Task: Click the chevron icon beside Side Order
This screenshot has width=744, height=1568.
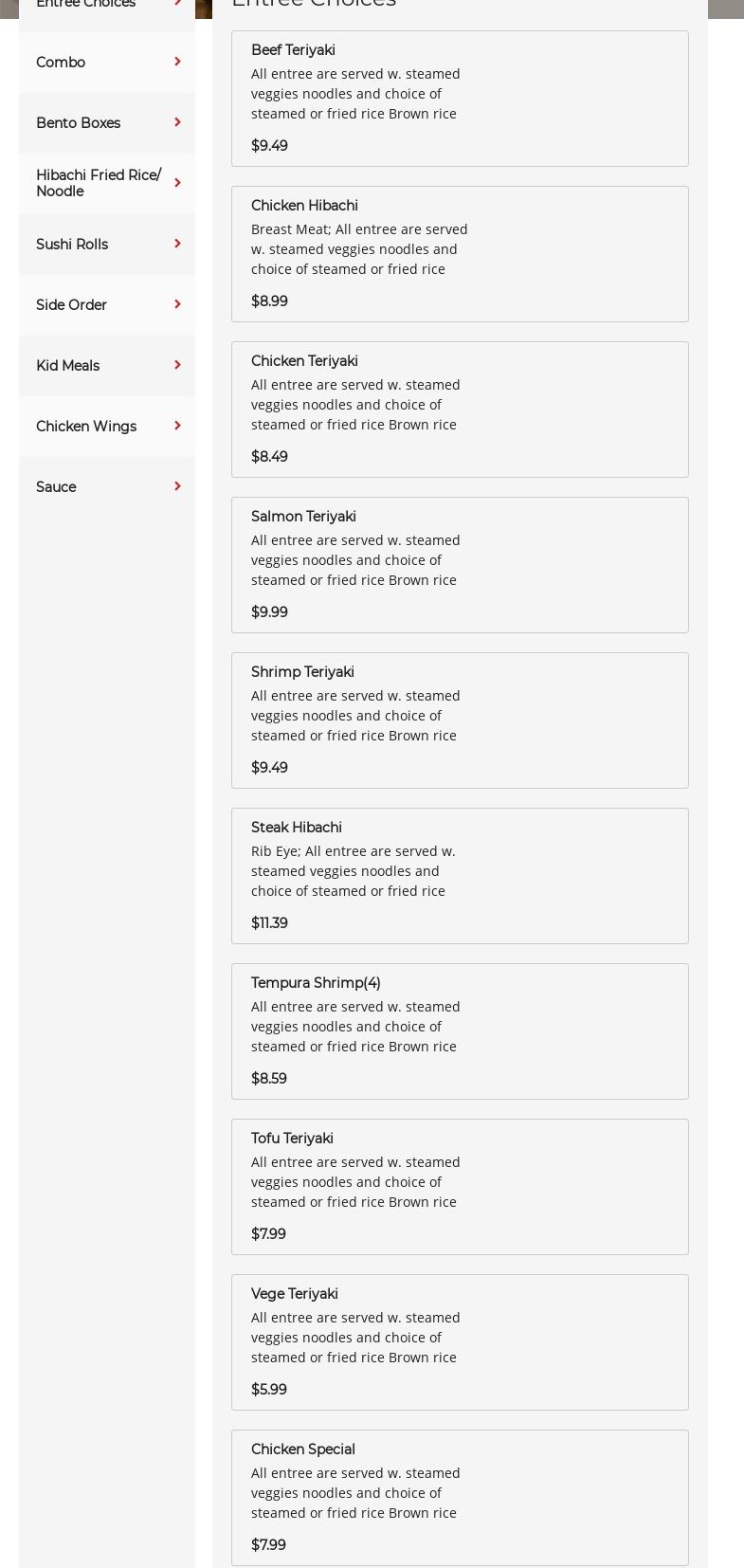Action: click(x=177, y=305)
